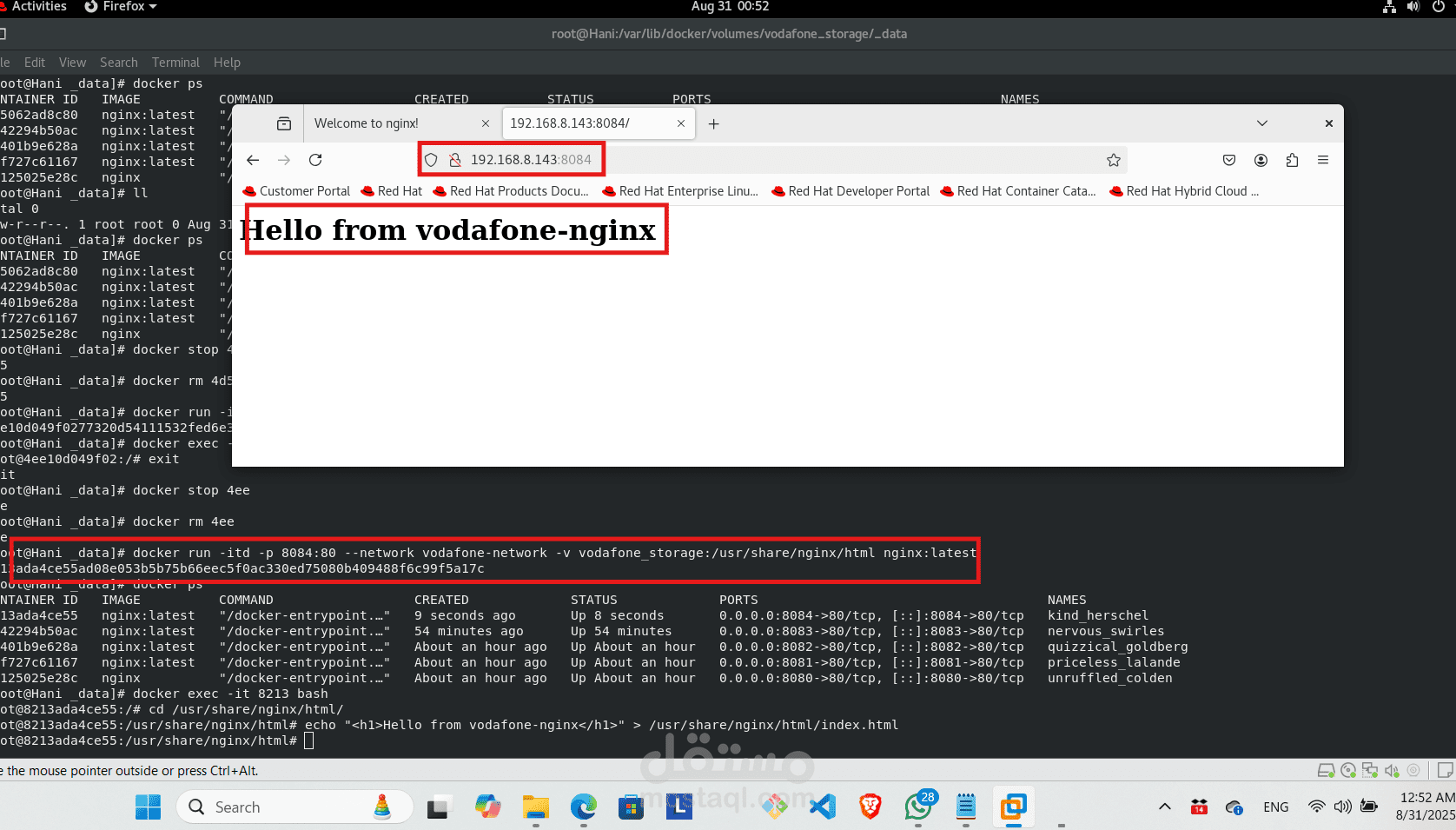This screenshot has width=1456, height=830.
Task: Close the 192.168.8.143:8084 tab
Action: [681, 123]
